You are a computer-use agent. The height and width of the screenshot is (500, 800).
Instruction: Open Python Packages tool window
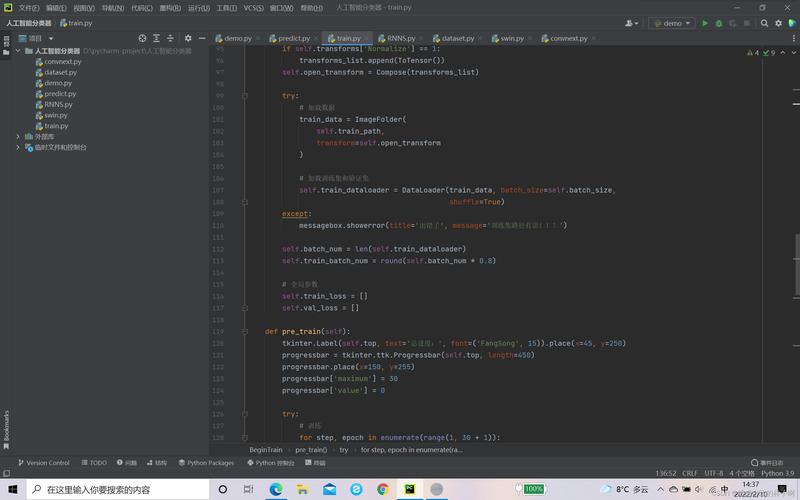pos(206,463)
